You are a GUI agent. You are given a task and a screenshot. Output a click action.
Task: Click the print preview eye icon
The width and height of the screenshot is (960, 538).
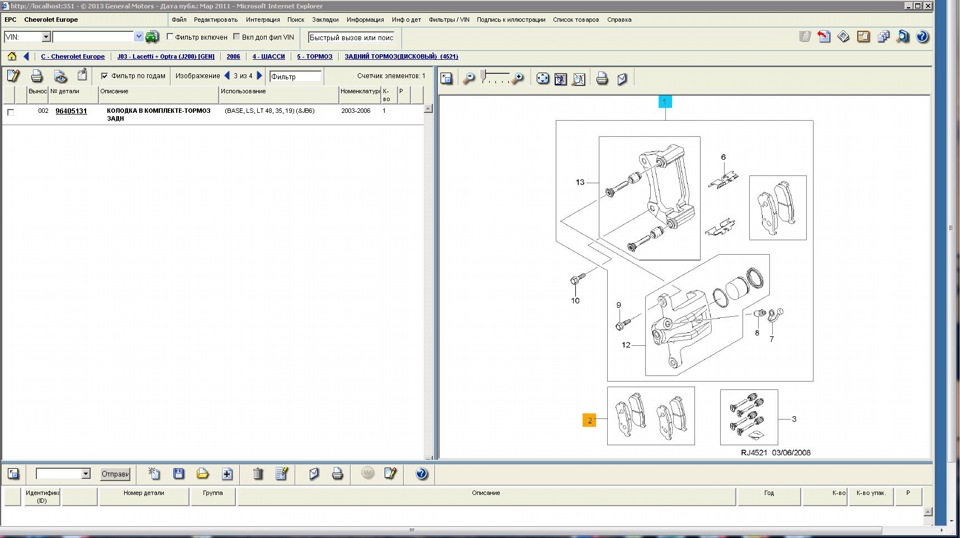click(60, 76)
